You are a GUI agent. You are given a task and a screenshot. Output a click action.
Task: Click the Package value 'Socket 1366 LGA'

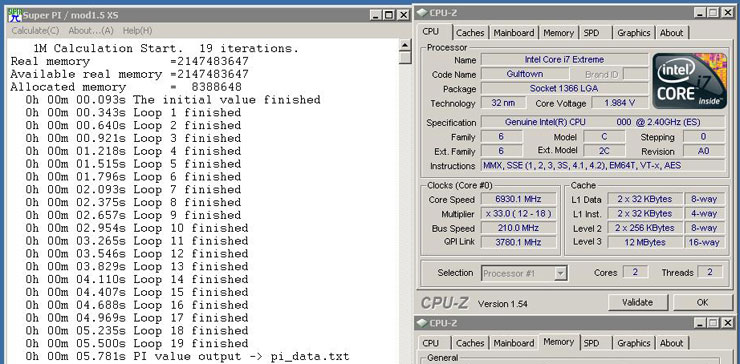pos(564,89)
